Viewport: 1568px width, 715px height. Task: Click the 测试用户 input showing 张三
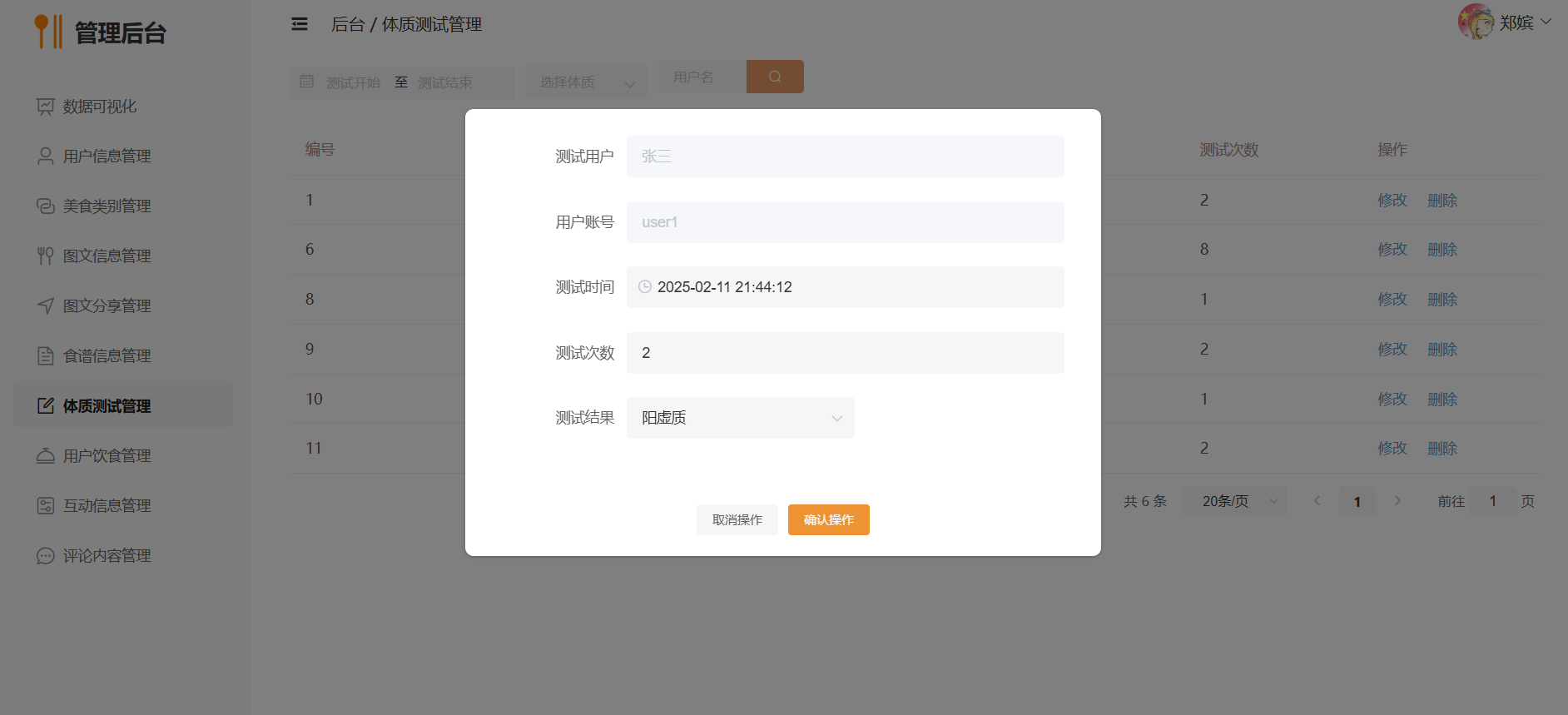tap(846, 156)
